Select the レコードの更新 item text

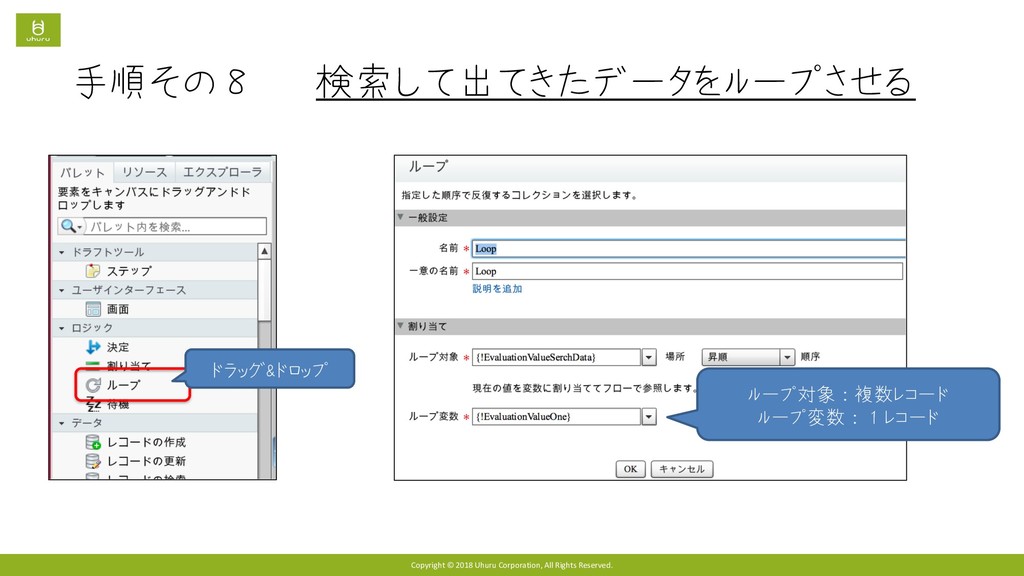(147, 461)
